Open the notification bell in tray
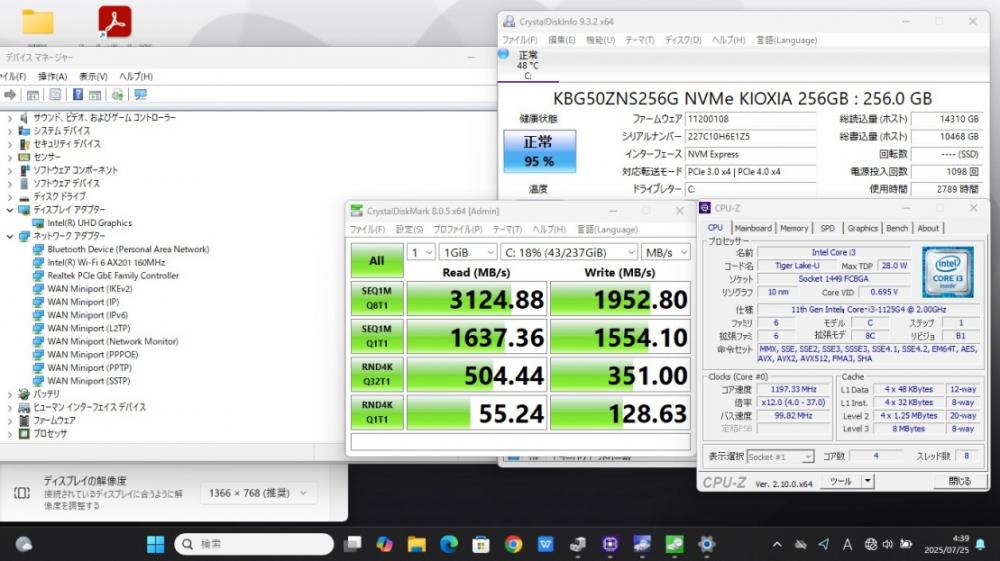The height and width of the screenshot is (561, 1000). click(980, 544)
